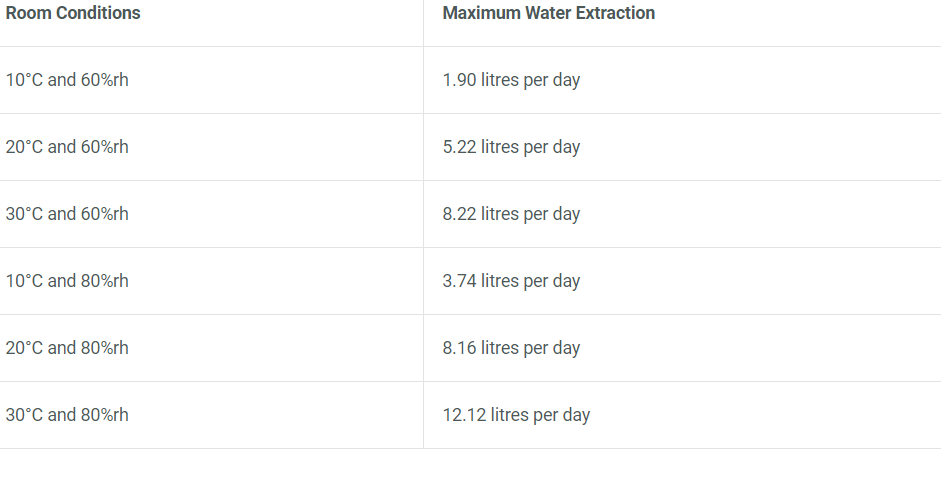Select the 20°C and 80%rh cell
Viewport: 941px width, 479px height.
(x=67, y=348)
